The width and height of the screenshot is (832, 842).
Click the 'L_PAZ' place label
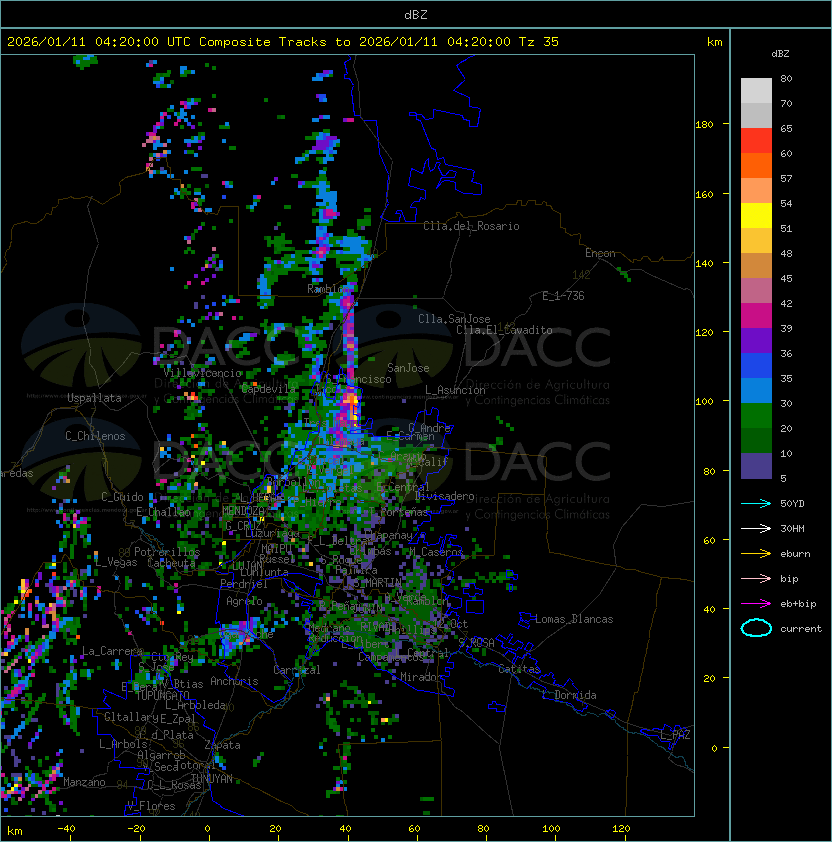[675, 735]
